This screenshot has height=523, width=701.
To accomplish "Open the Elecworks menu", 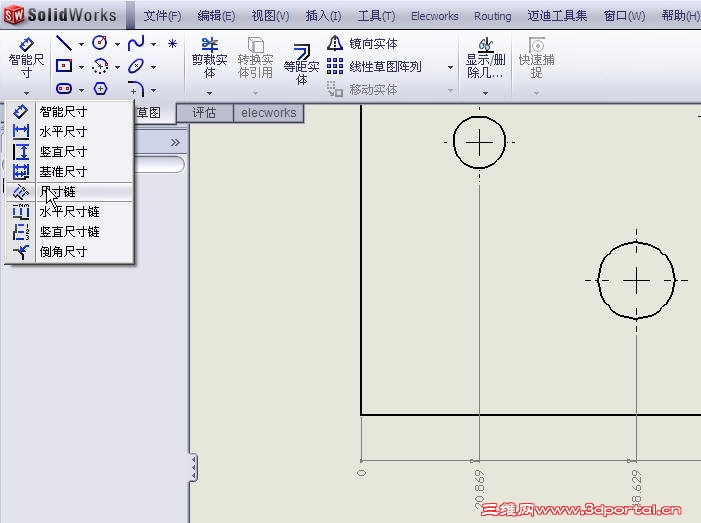I will tap(435, 16).
